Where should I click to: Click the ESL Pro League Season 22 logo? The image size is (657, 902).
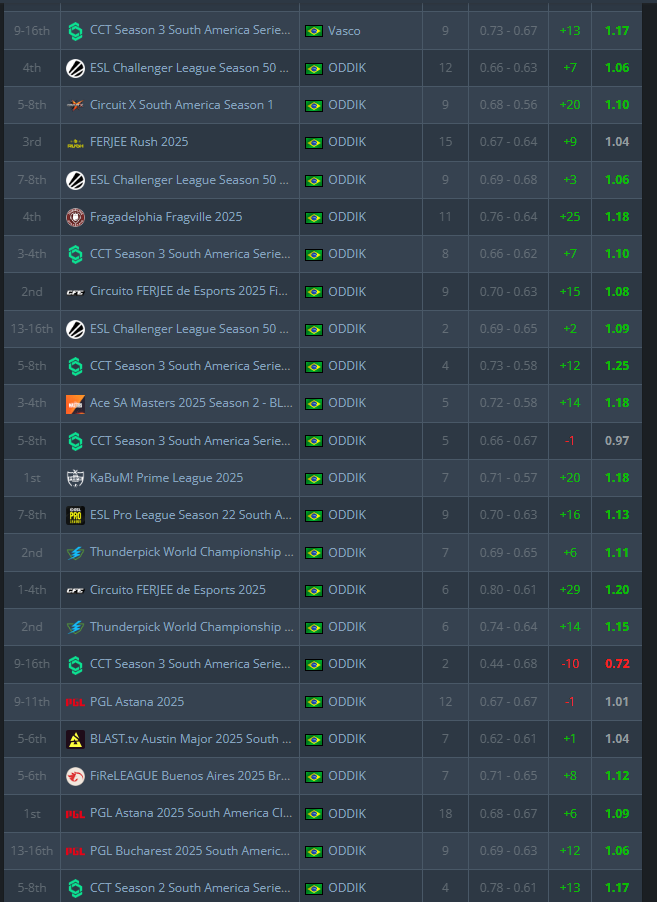click(75, 515)
